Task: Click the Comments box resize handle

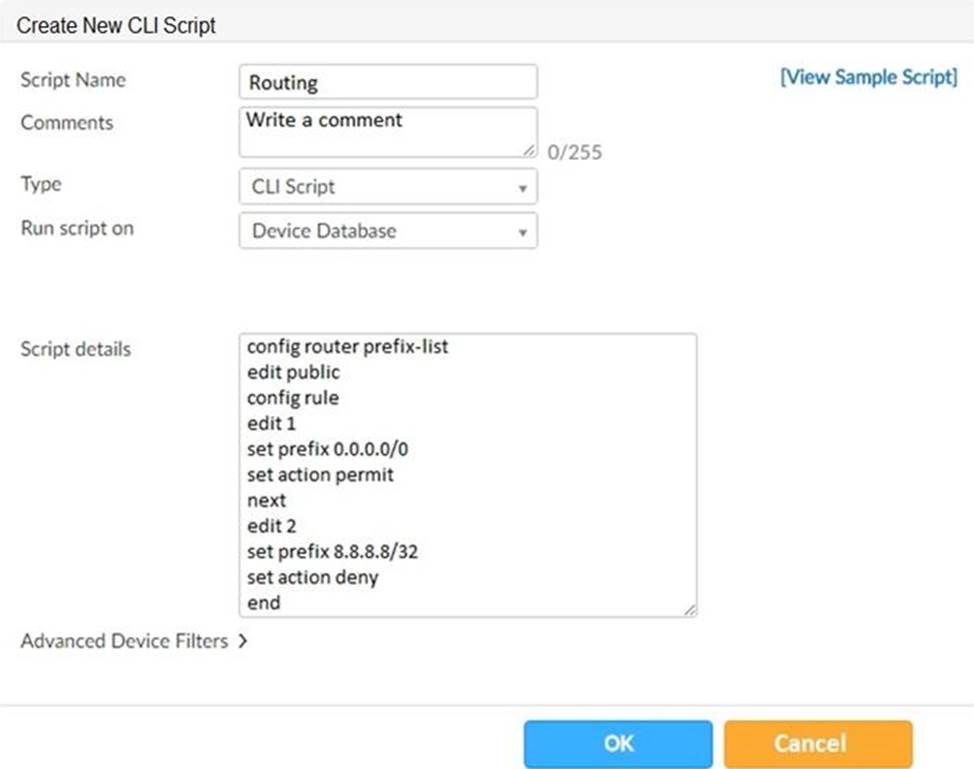Action: click(529, 150)
